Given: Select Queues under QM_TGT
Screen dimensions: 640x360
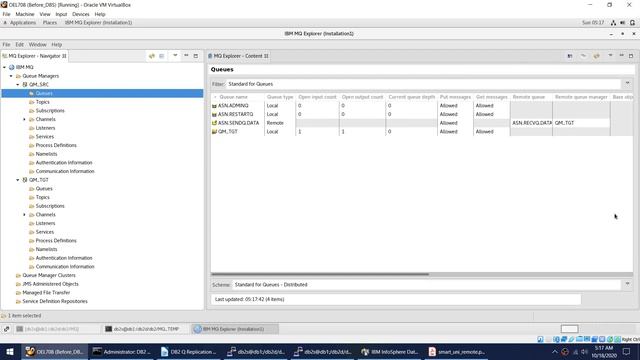Looking at the screenshot, I should tap(44, 189).
